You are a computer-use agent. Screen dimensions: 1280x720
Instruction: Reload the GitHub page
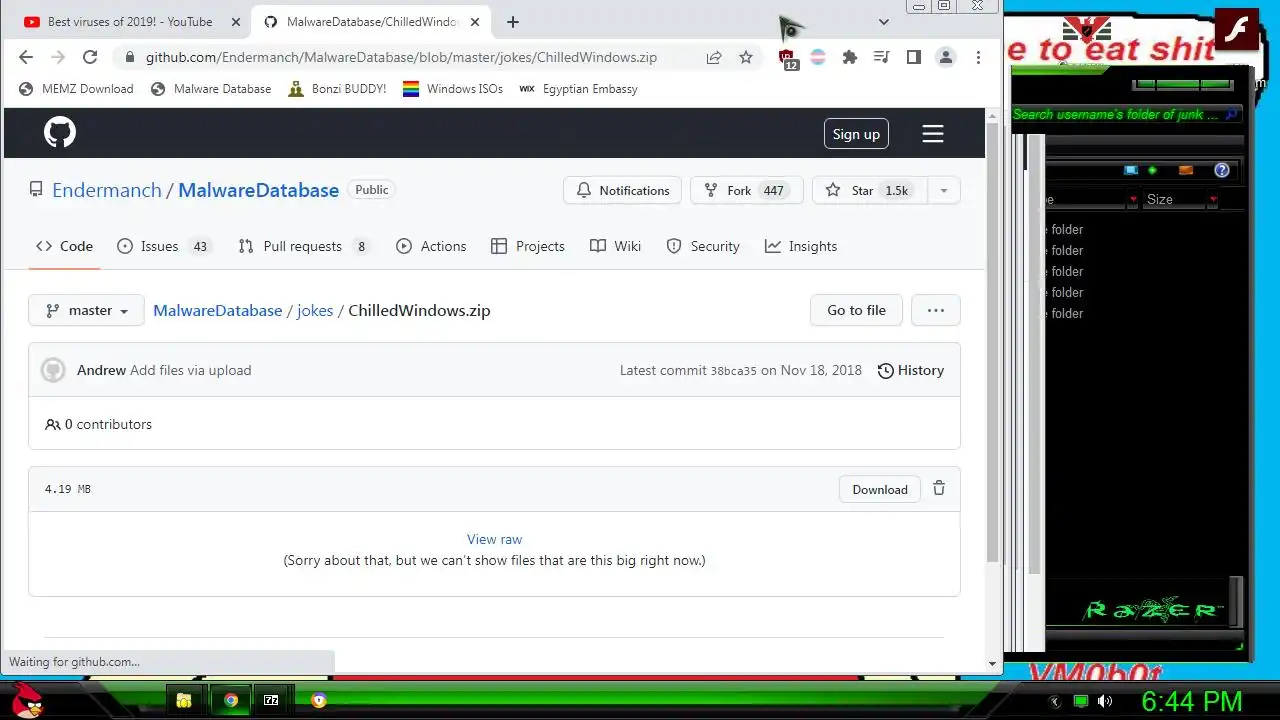pos(90,58)
